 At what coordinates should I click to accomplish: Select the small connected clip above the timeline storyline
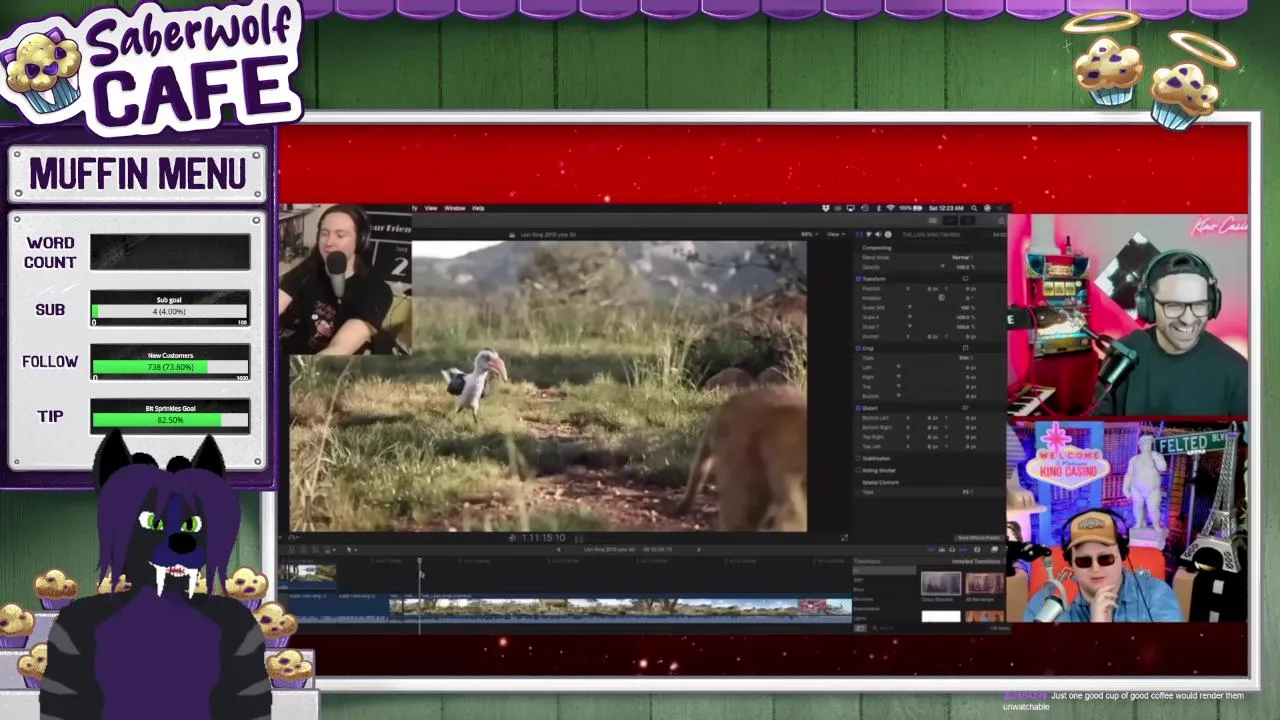click(x=308, y=576)
